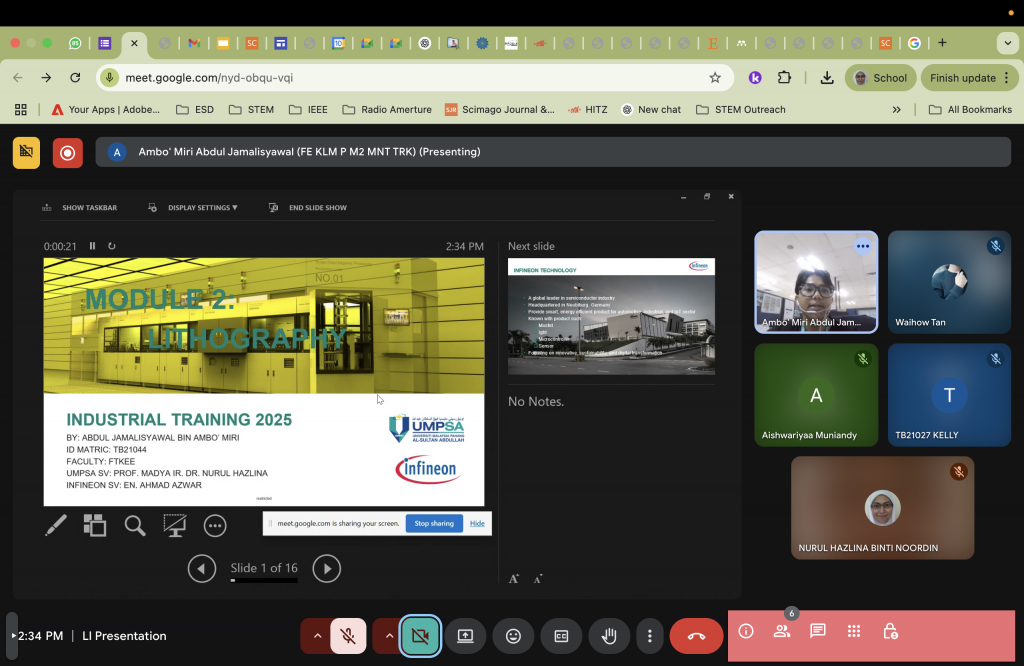Open the see all slides grid
Viewport: 1024px width, 666px height.
point(95,526)
